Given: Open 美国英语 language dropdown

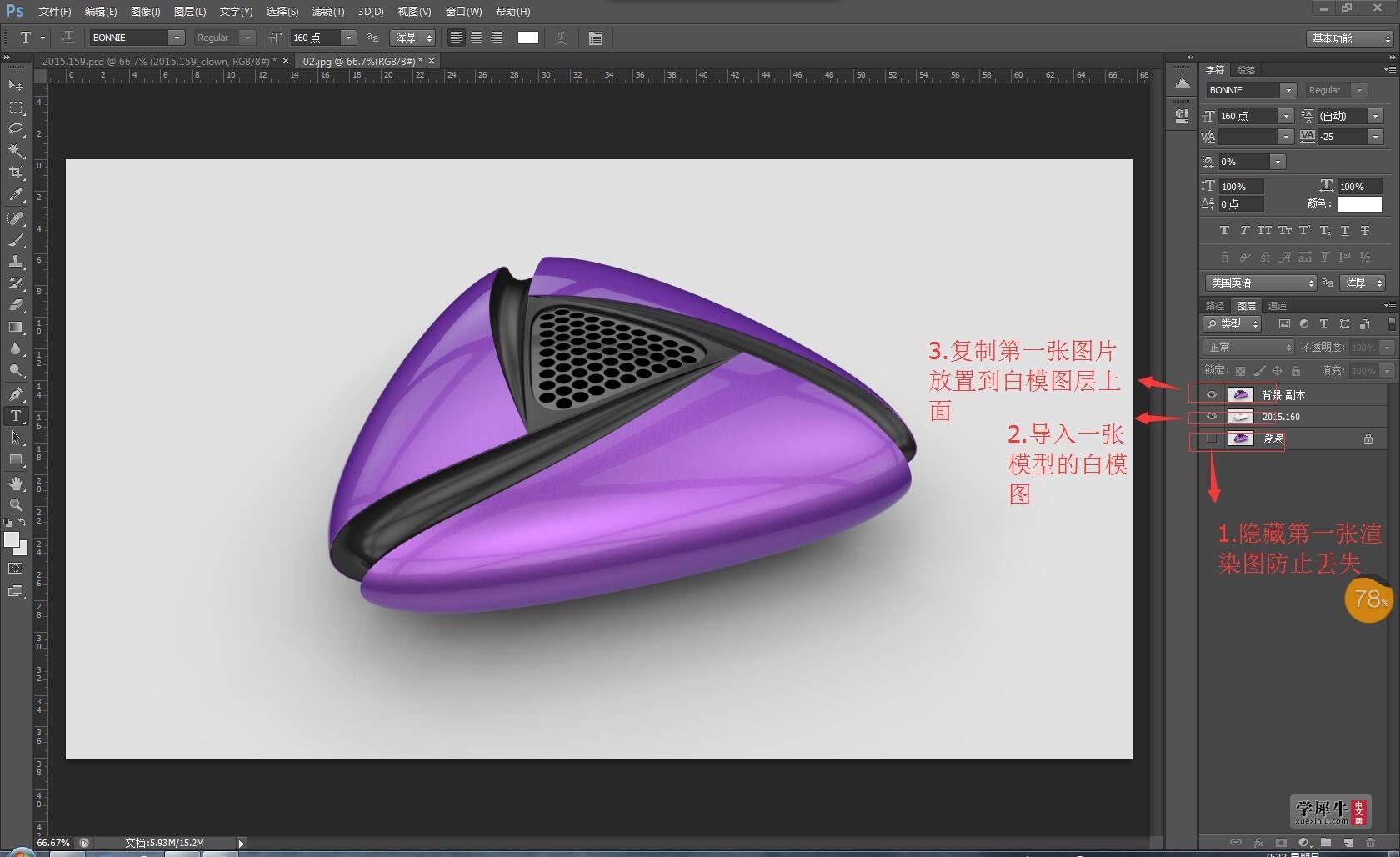Looking at the screenshot, I should [x=1260, y=283].
